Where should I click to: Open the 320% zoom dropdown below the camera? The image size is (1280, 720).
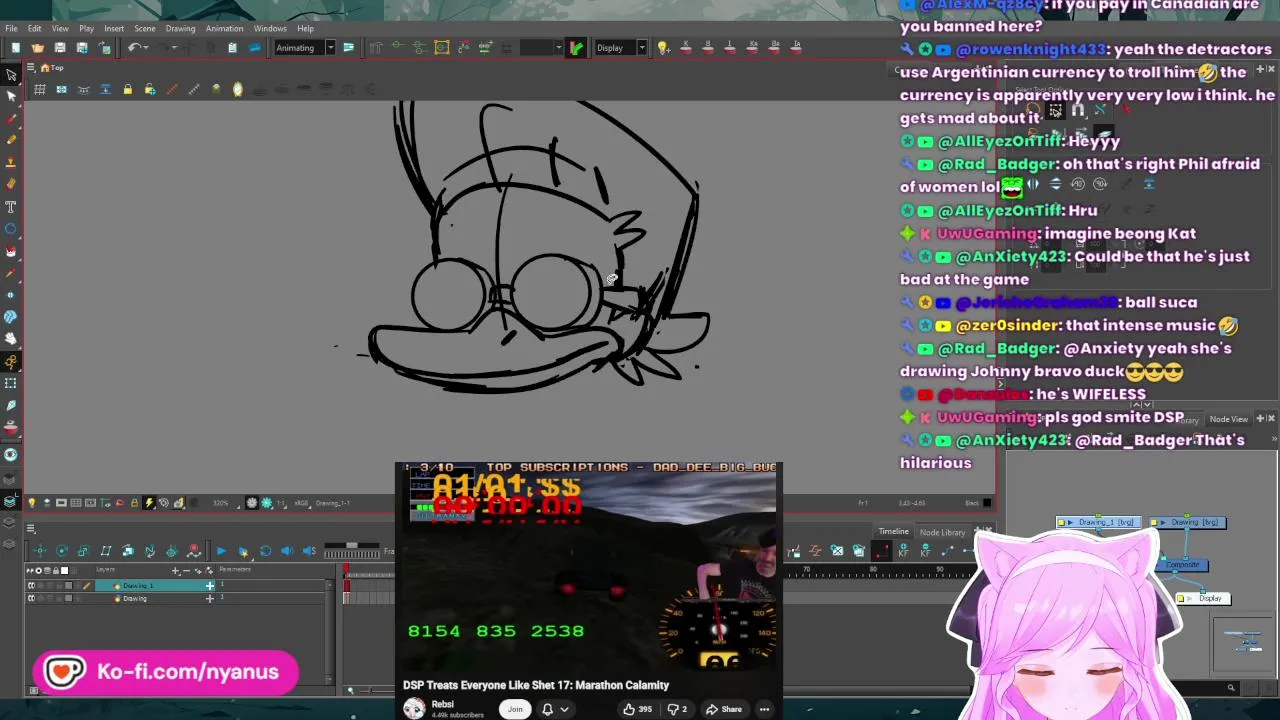click(x=224, y=503)
